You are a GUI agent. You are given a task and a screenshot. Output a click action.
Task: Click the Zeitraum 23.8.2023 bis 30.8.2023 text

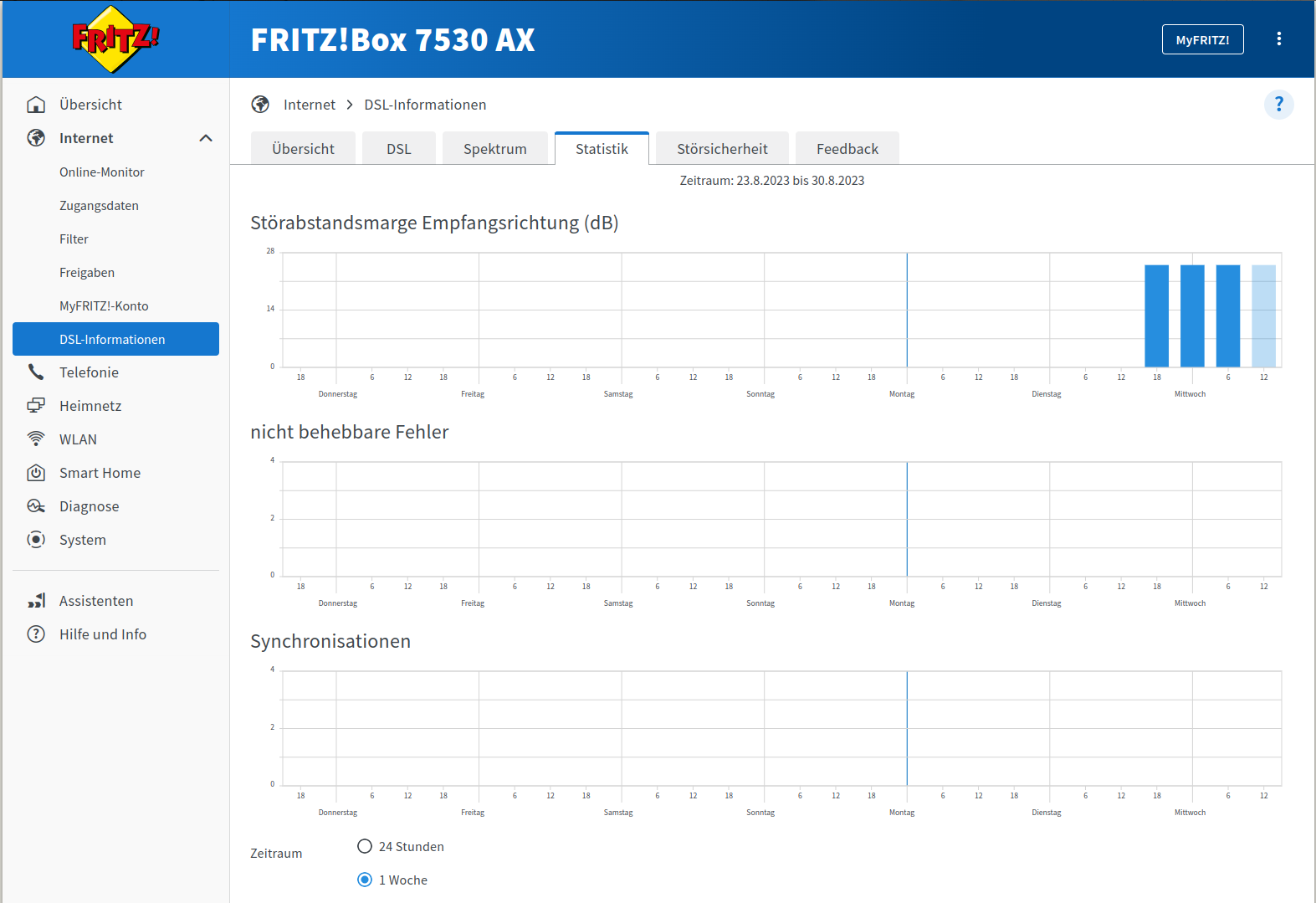[x=771, y=180]
